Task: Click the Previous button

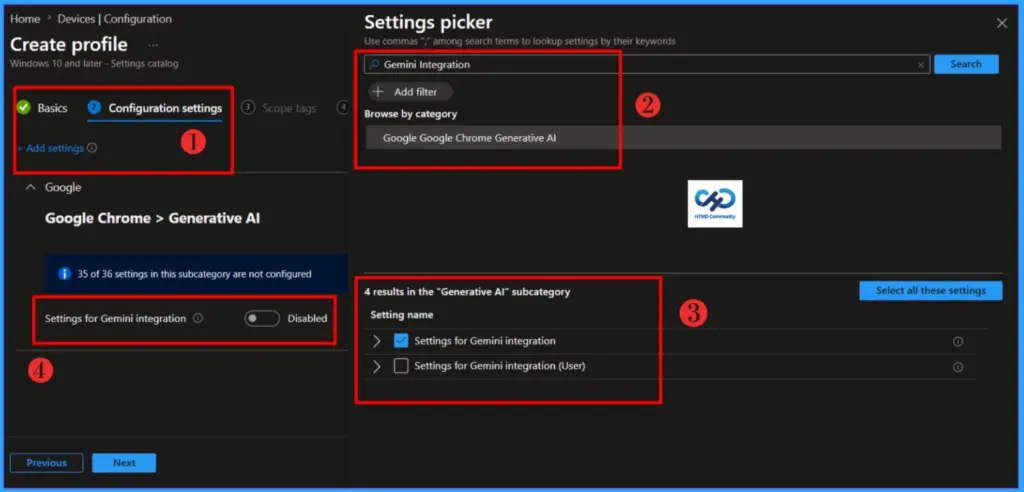Action: tap(46, 463)
